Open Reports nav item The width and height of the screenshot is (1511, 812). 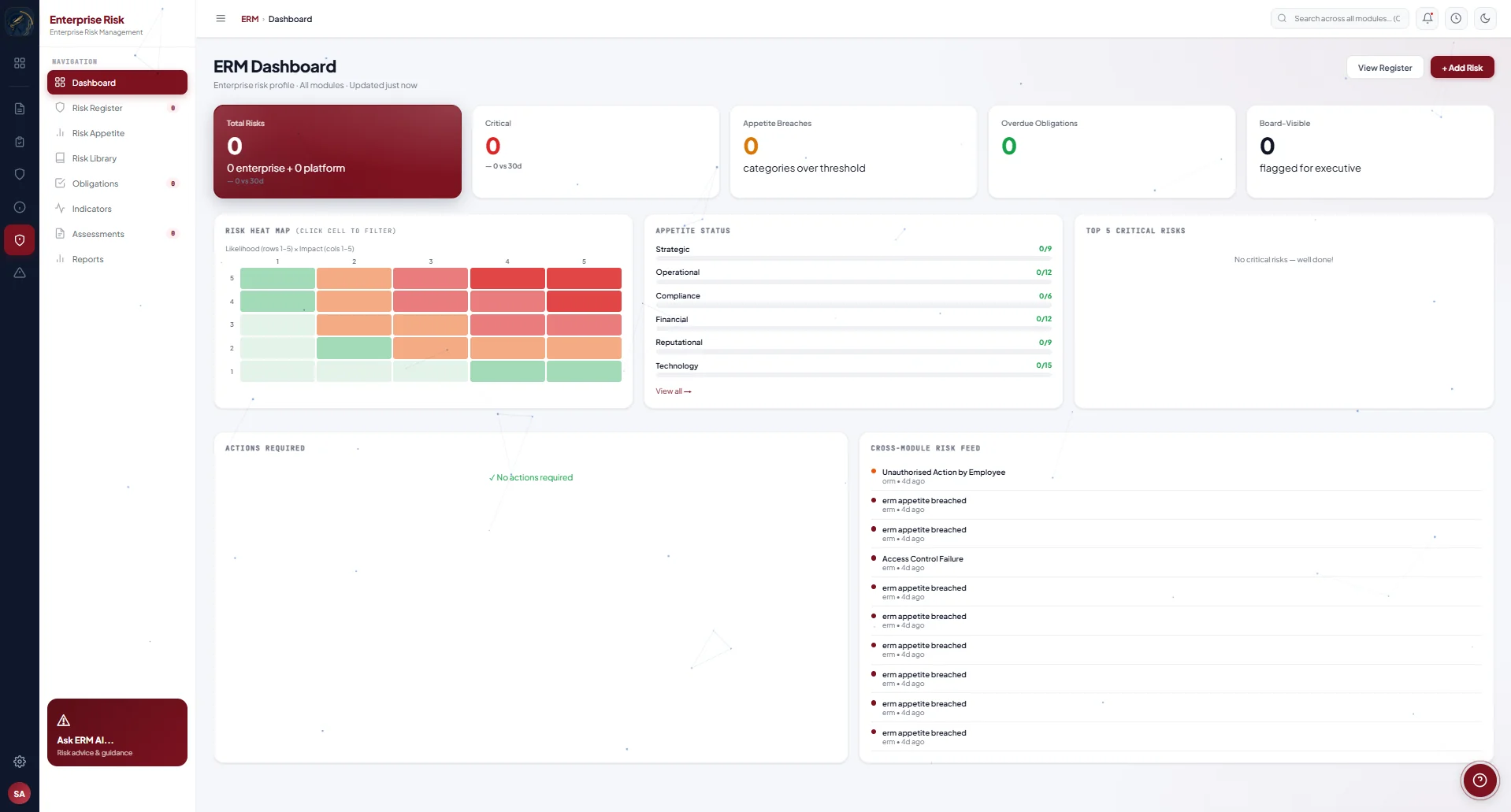pyautogui.click(x=117, y=259)
